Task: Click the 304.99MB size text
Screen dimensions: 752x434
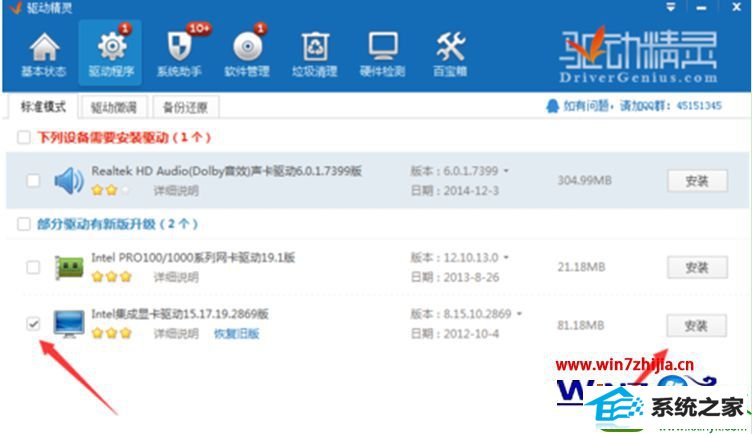Action: point(585,180)
